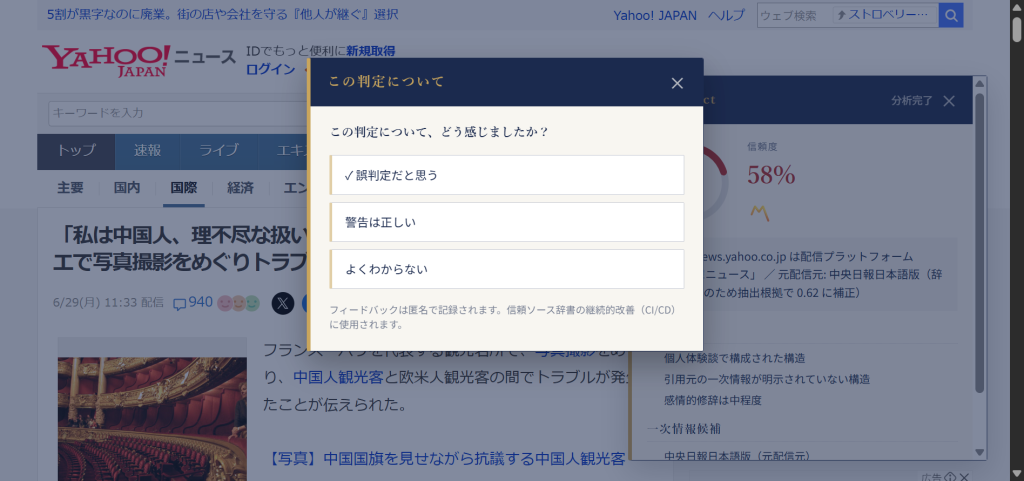Click the X (Twitter) share icon
1024x481 pixels.
(x=283, y=303)
